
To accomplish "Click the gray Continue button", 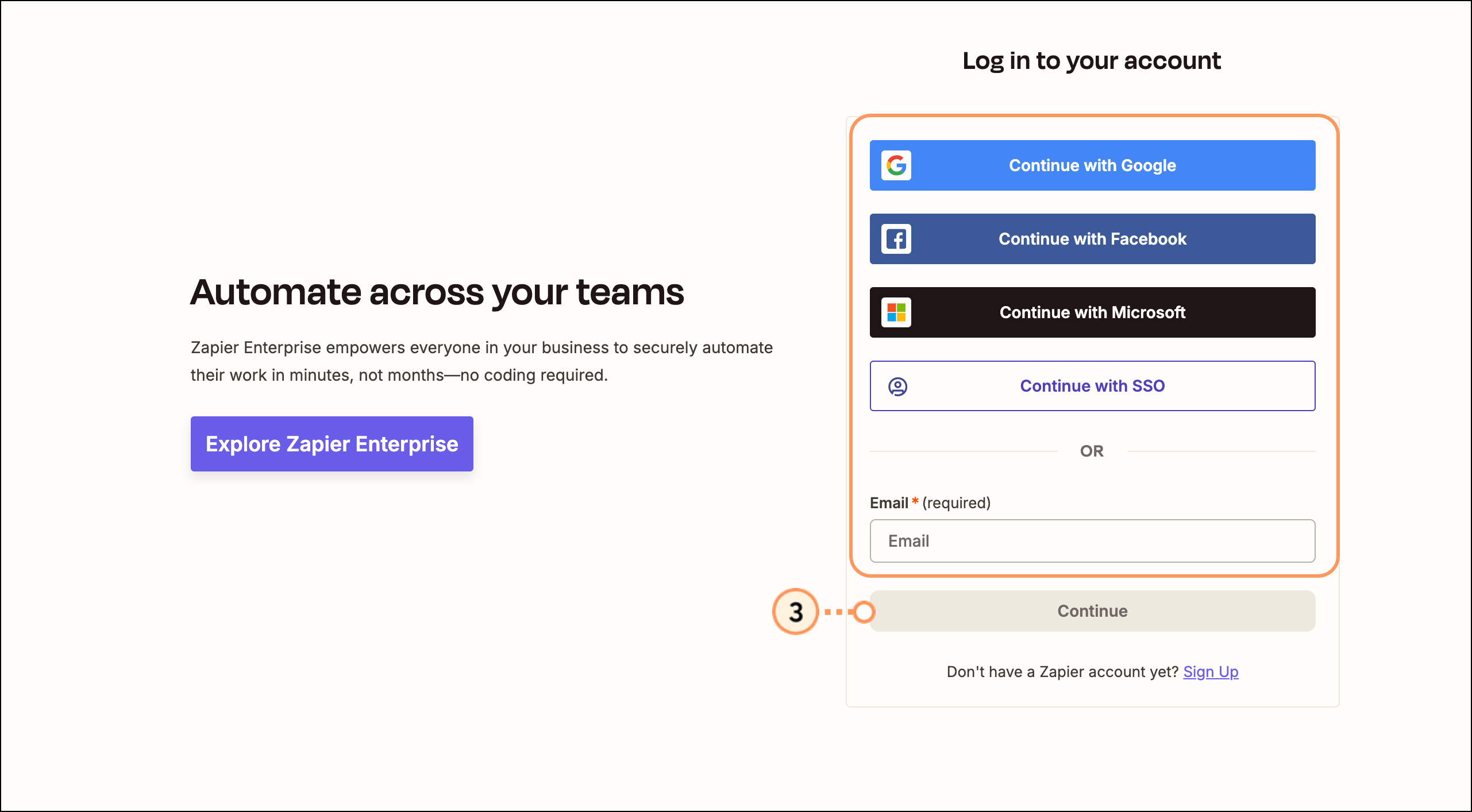I will pos(1092,611).
